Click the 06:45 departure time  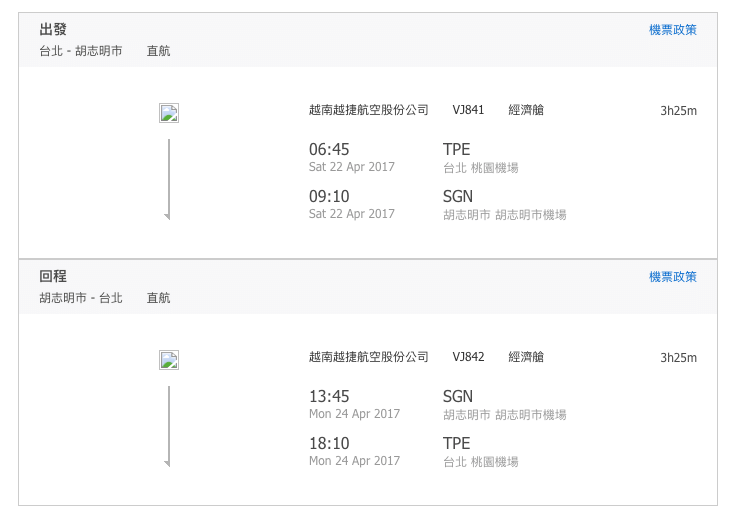(x=329, y=149)
